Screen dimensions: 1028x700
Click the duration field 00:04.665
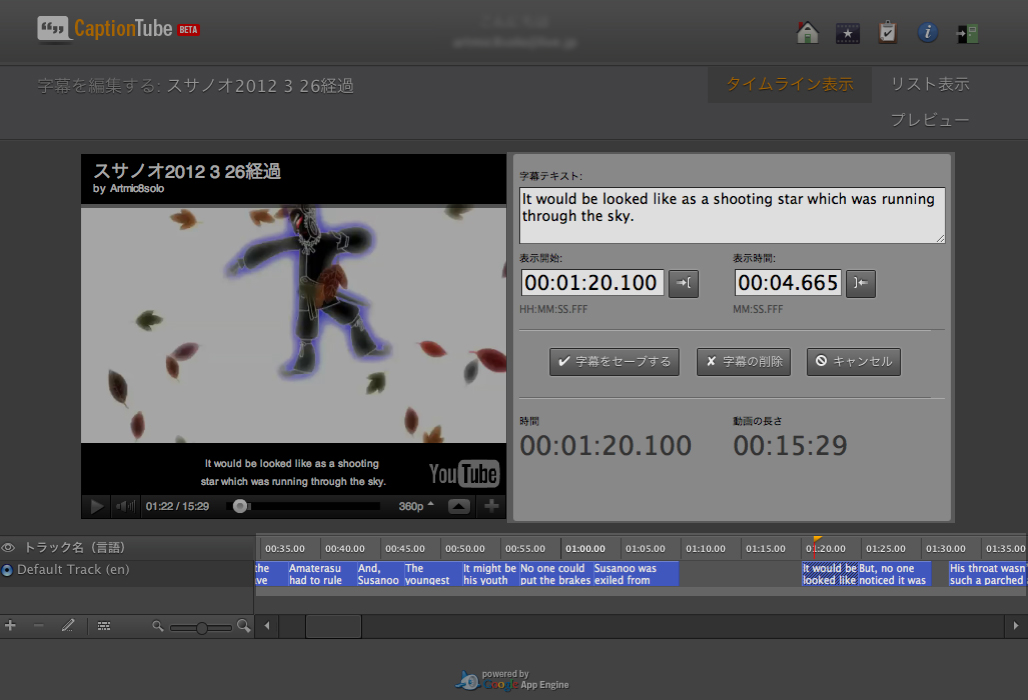point(787,282)
